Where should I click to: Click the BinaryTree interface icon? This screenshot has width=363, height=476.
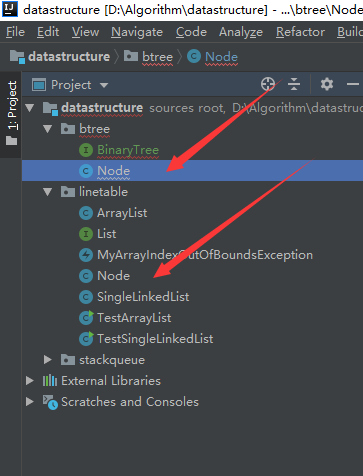point(86,150)
